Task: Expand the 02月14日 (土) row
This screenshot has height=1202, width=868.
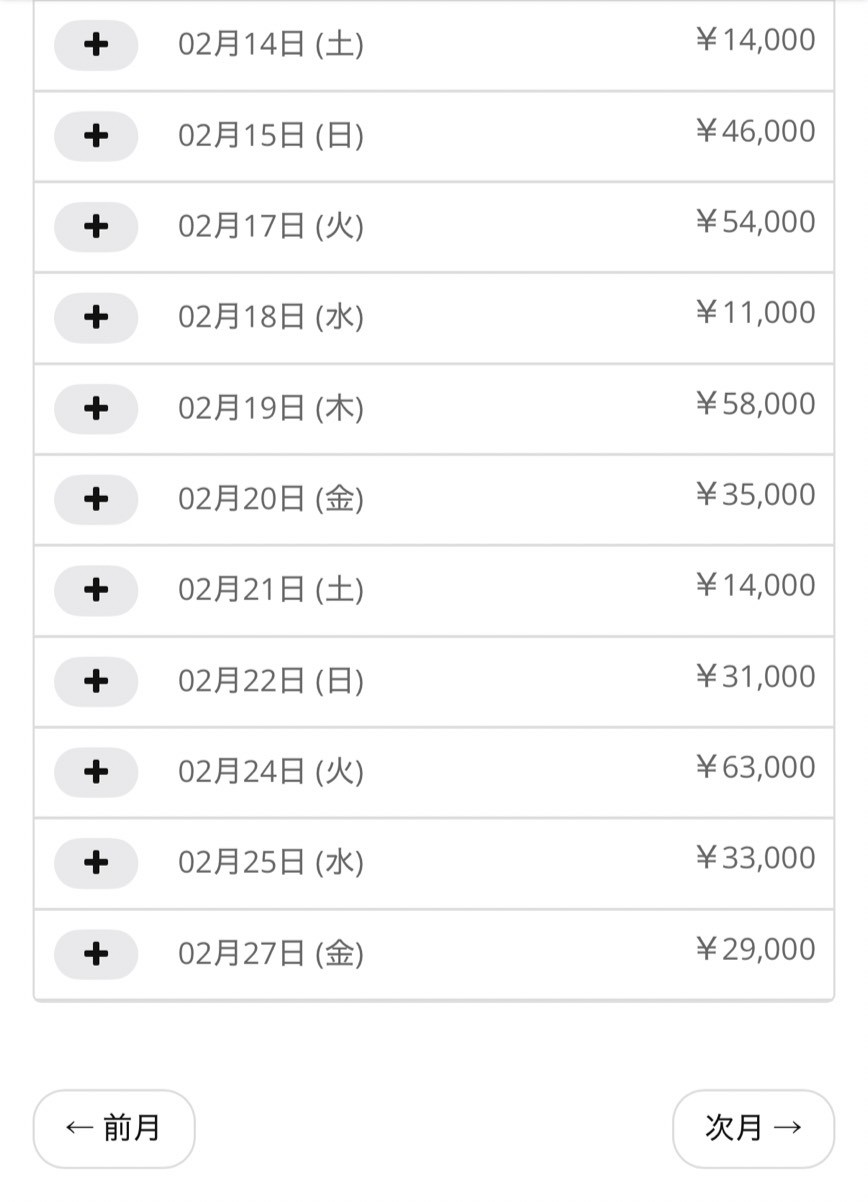Action: (96, 45)
